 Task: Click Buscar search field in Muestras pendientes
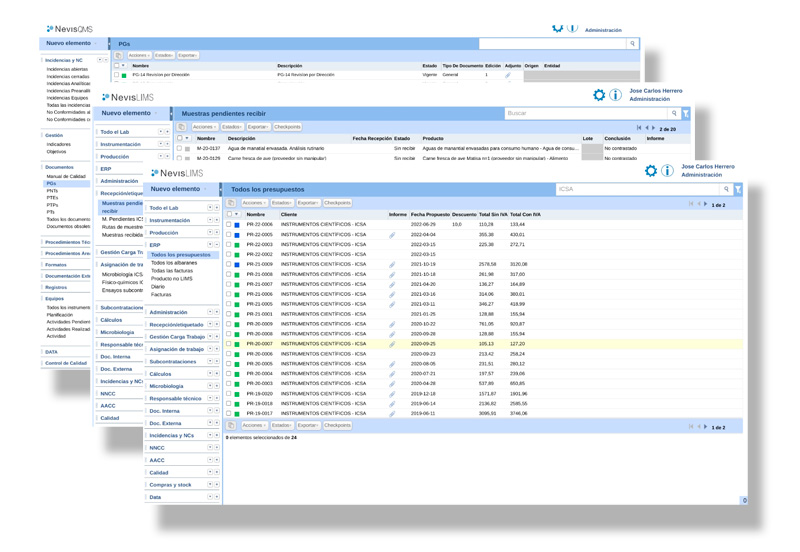click(586, 113)
